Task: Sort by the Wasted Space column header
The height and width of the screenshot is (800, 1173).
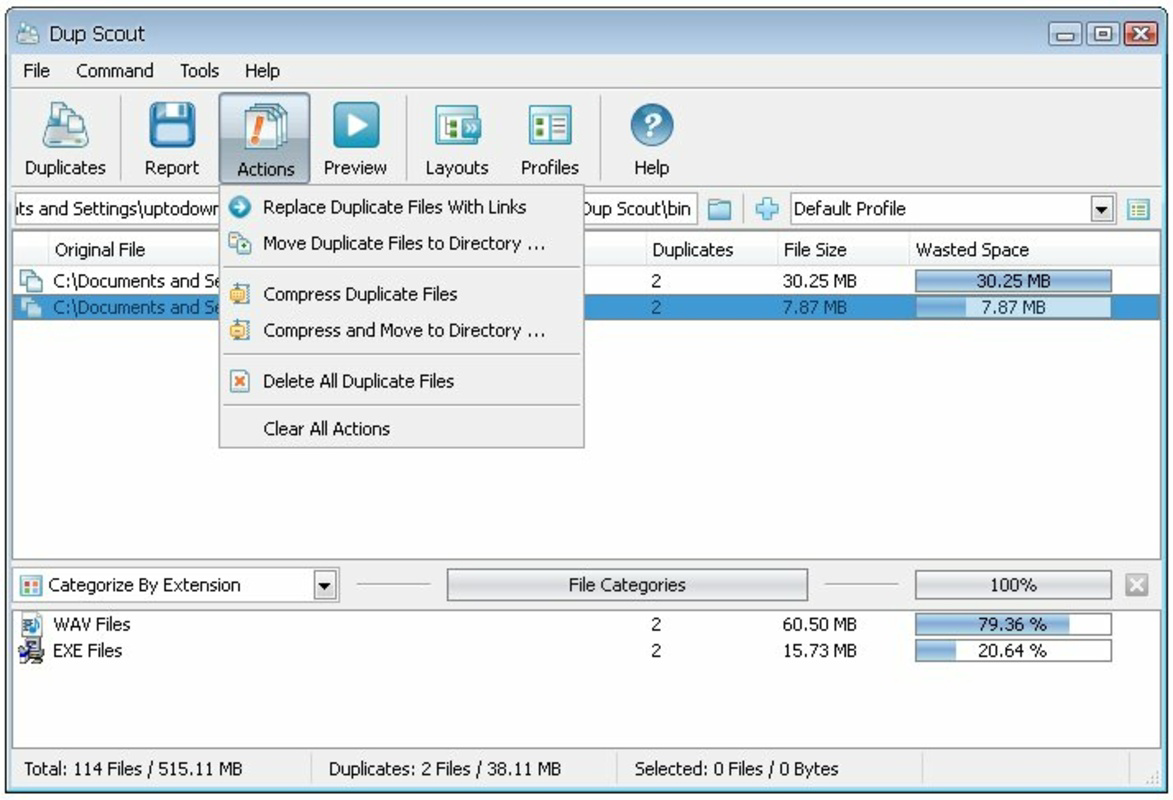Action: point(1035,249)
